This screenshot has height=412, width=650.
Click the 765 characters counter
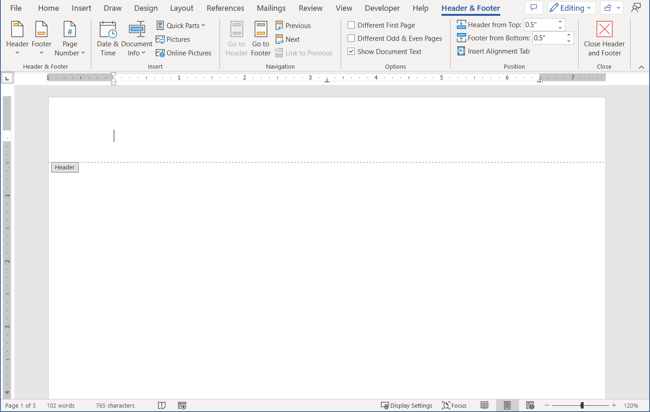point(115,405)
